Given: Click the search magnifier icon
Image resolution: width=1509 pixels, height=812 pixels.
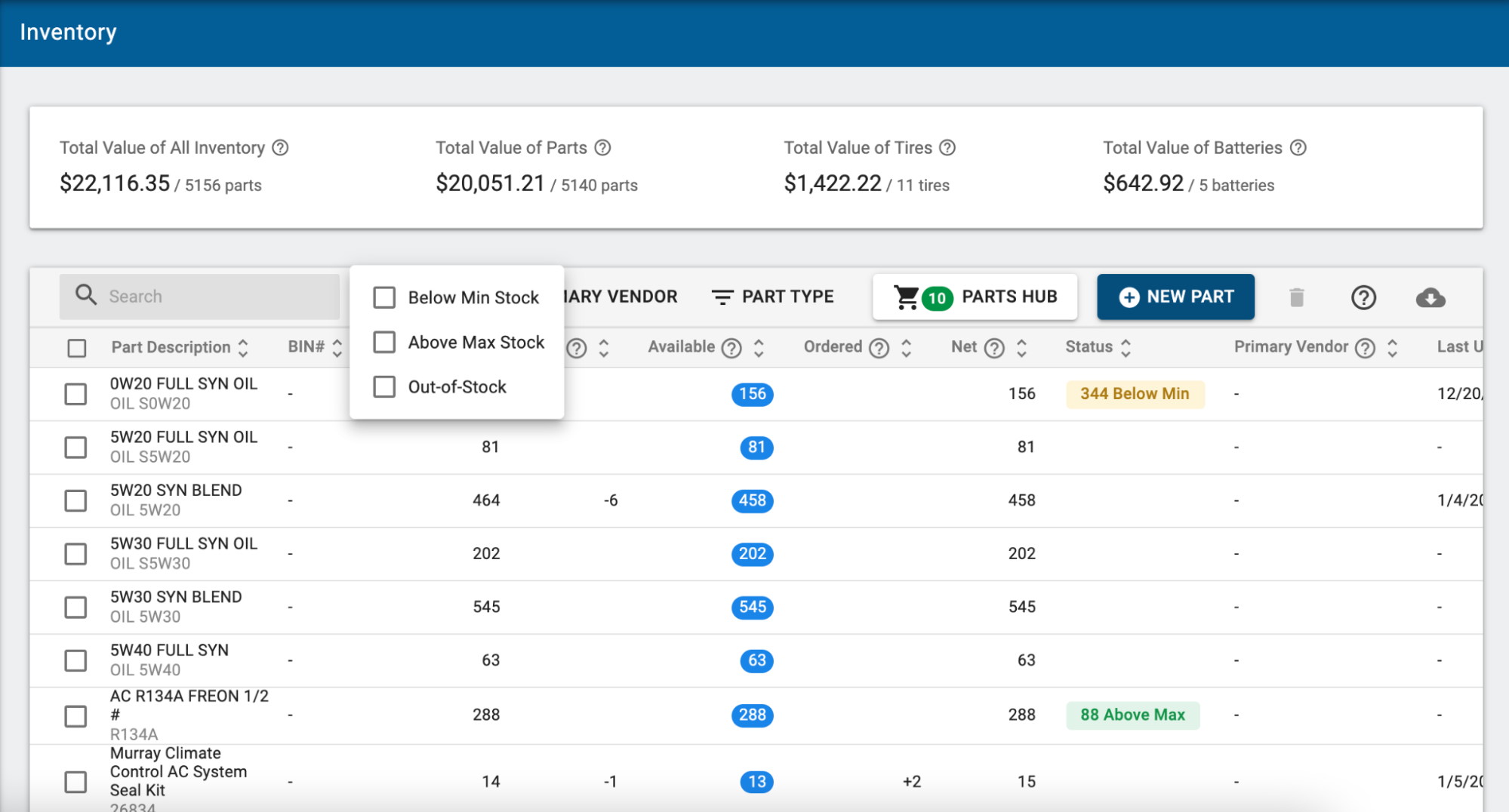Looking at the screenshot, I should click(85, 295).
